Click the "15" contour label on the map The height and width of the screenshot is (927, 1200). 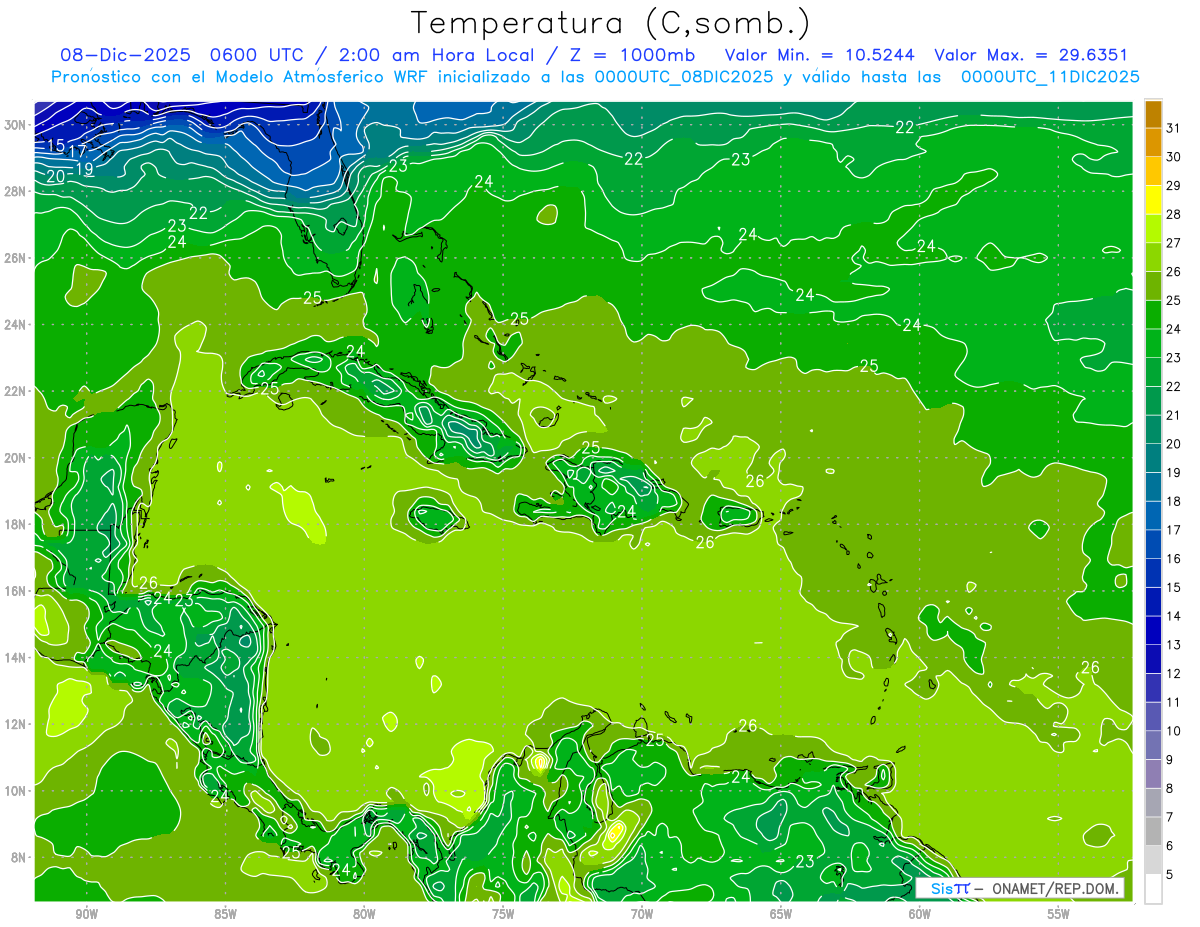pos(56,146)
